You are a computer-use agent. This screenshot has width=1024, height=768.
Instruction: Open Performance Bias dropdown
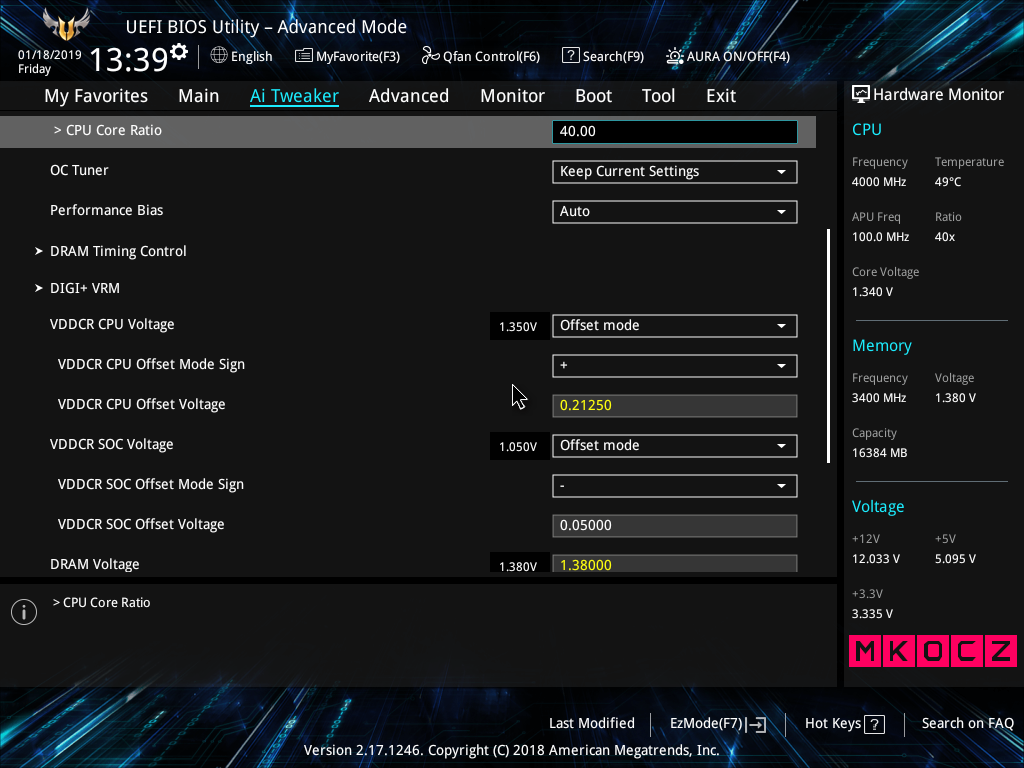tap(675, 212)
